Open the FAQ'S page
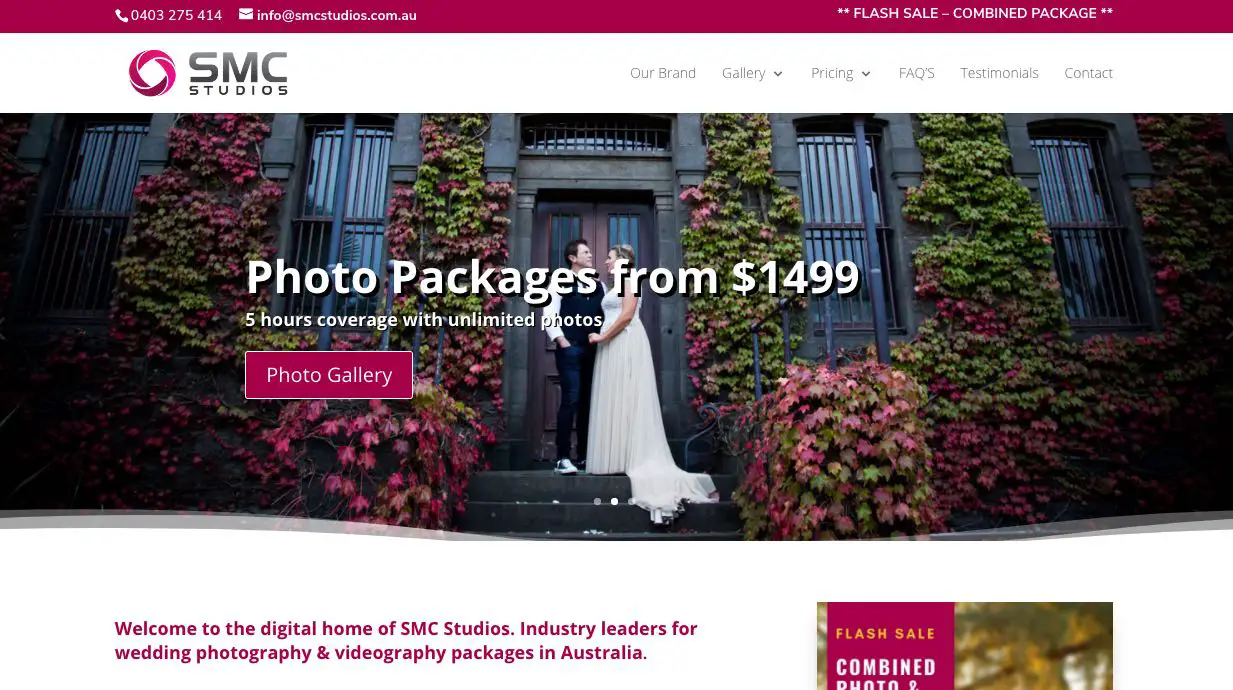Viewport: 1233px width, 690px height. (916, 73)
